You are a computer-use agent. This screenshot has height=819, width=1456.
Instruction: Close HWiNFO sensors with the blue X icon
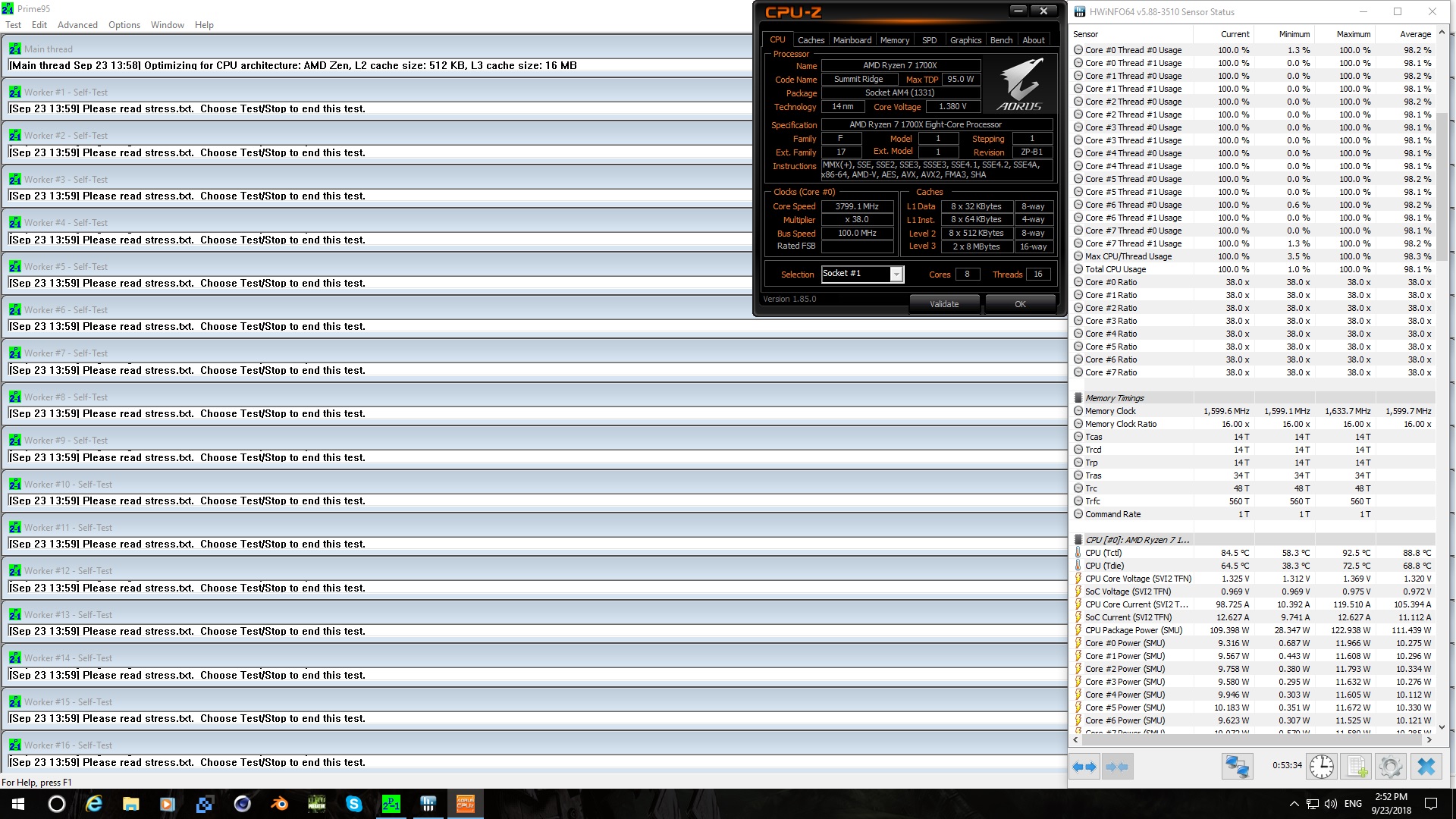1426,767
